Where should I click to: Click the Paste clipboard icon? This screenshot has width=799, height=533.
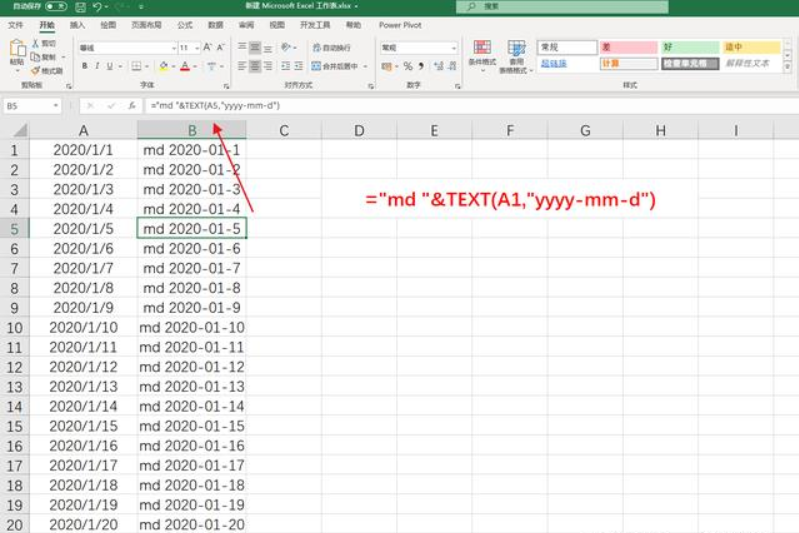[16, 52]
